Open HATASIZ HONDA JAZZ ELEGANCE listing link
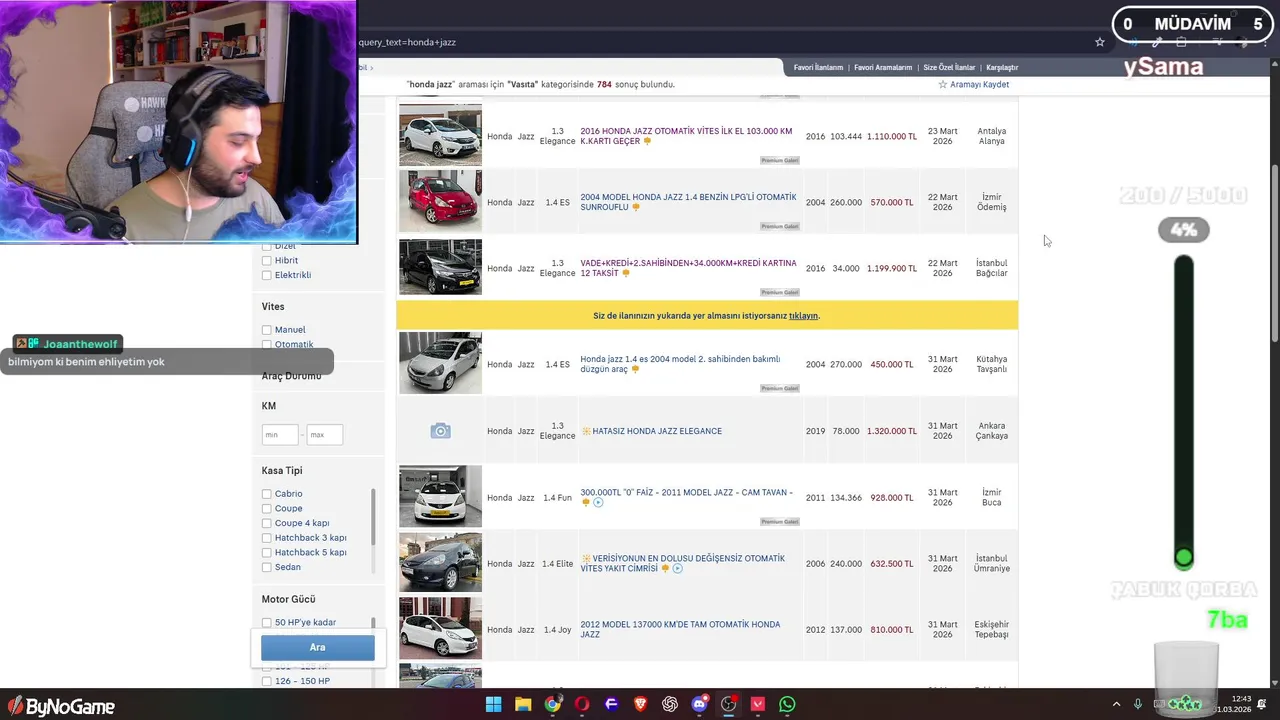Screen dimensions: 1280x720 click(x=657, y=431)
